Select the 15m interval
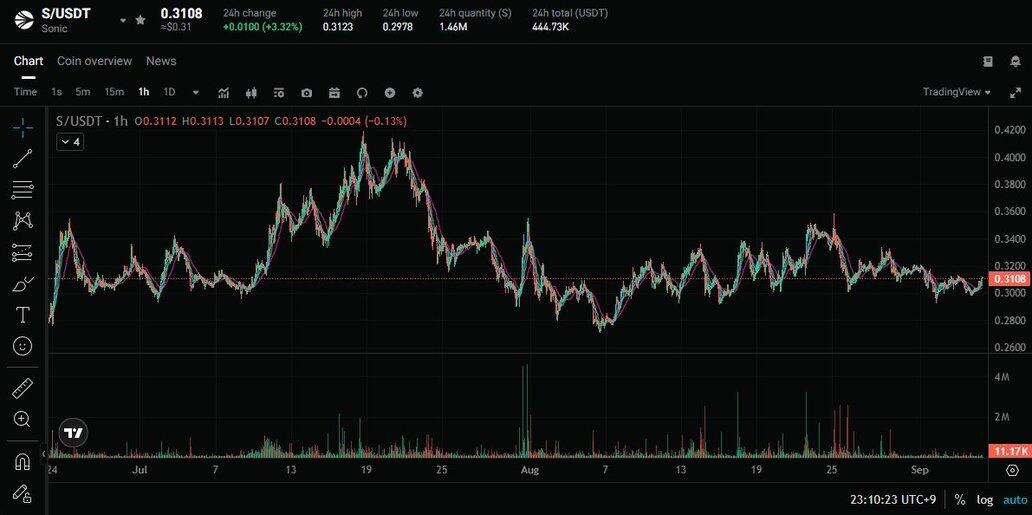This screenshot has height=515, width=1032. coord(114,92)
